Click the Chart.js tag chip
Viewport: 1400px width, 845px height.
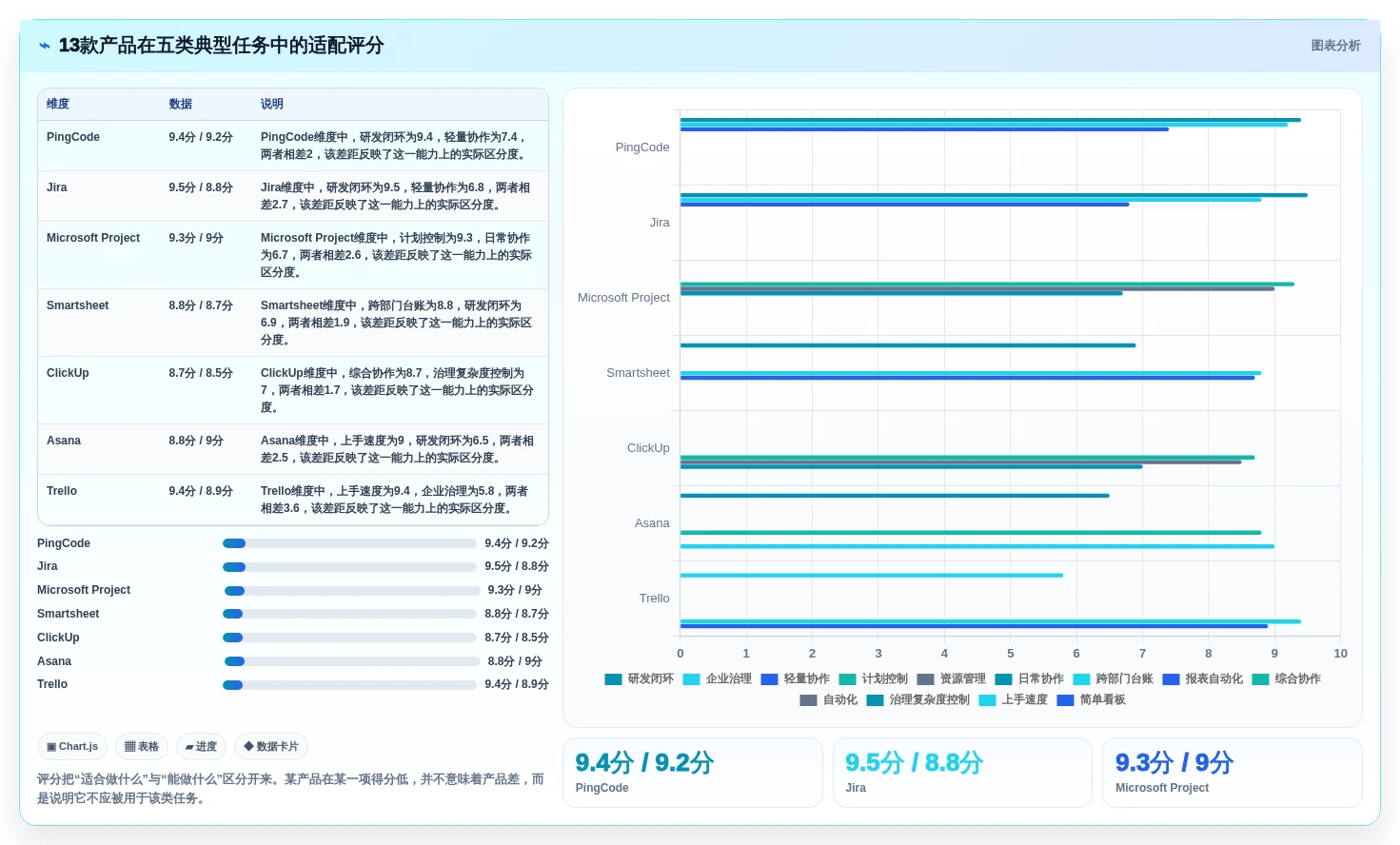[72, 747]
